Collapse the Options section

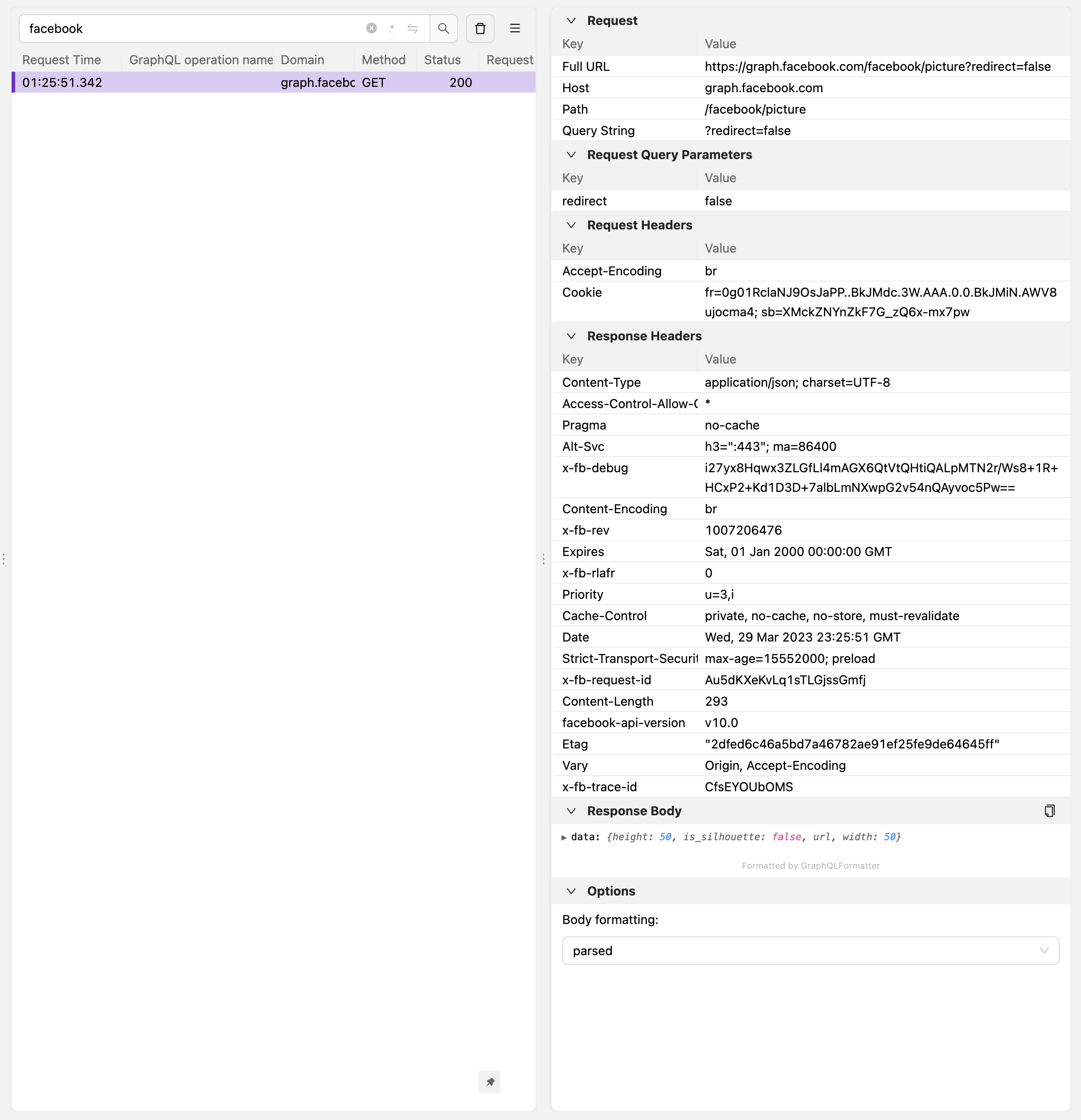pos(571,891)
